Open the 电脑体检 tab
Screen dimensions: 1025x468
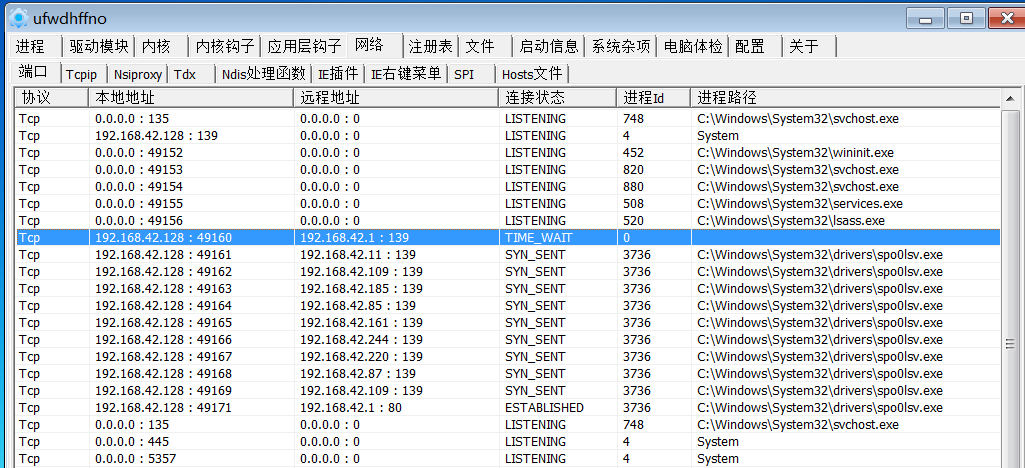(692, 46)
